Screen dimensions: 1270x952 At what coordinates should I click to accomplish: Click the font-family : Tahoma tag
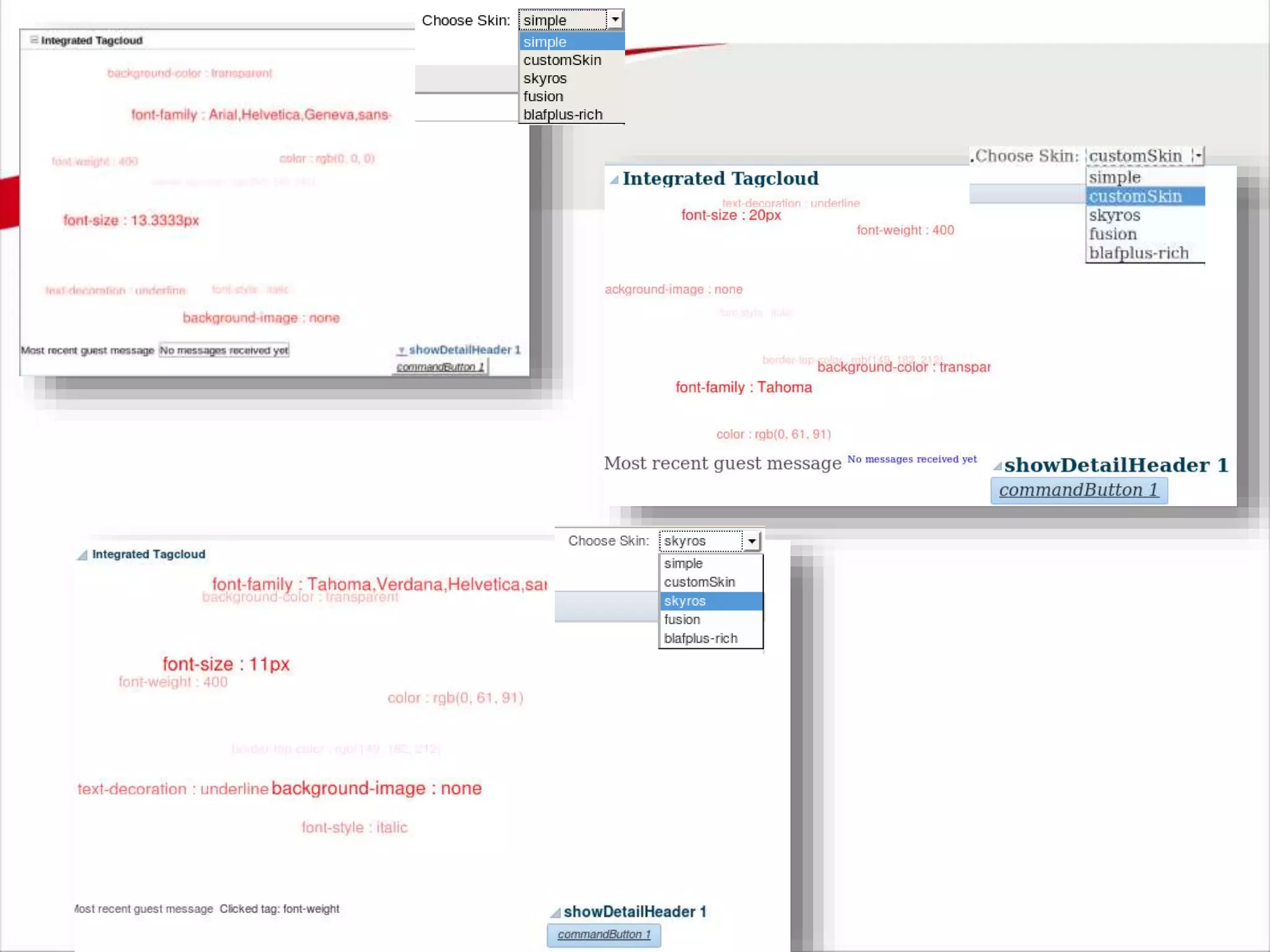pos(743,387)
